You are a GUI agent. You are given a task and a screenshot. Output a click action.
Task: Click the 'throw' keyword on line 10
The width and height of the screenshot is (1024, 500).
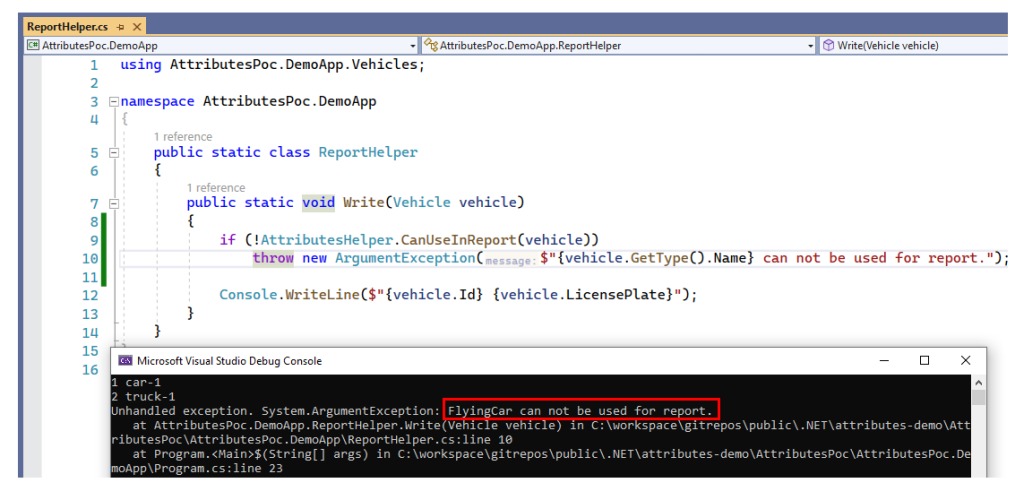click(273, 258)
